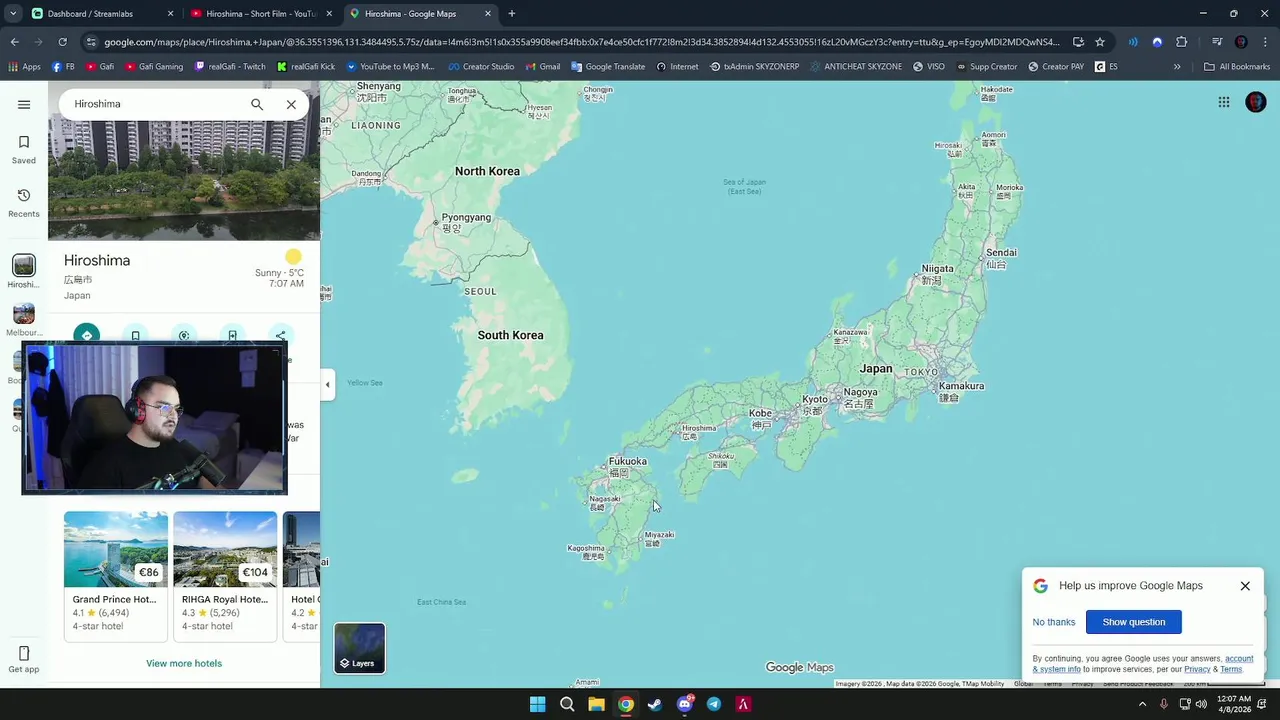Click the South Korea map label

tap(510, 335)
